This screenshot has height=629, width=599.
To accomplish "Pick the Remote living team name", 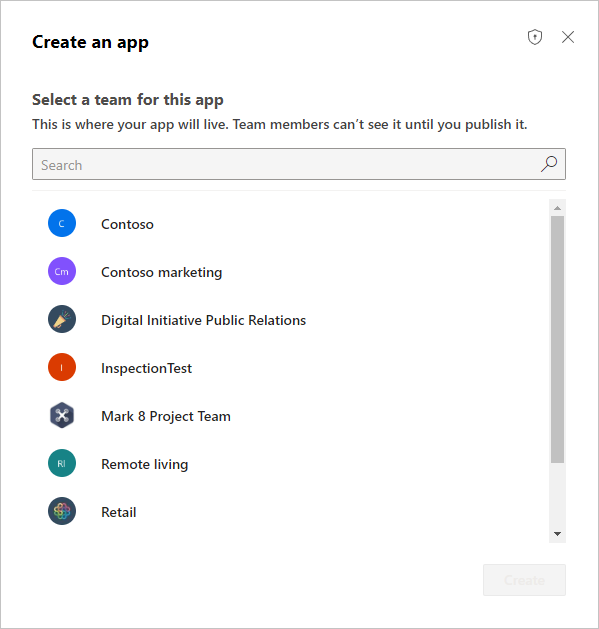I will point(144,465).
